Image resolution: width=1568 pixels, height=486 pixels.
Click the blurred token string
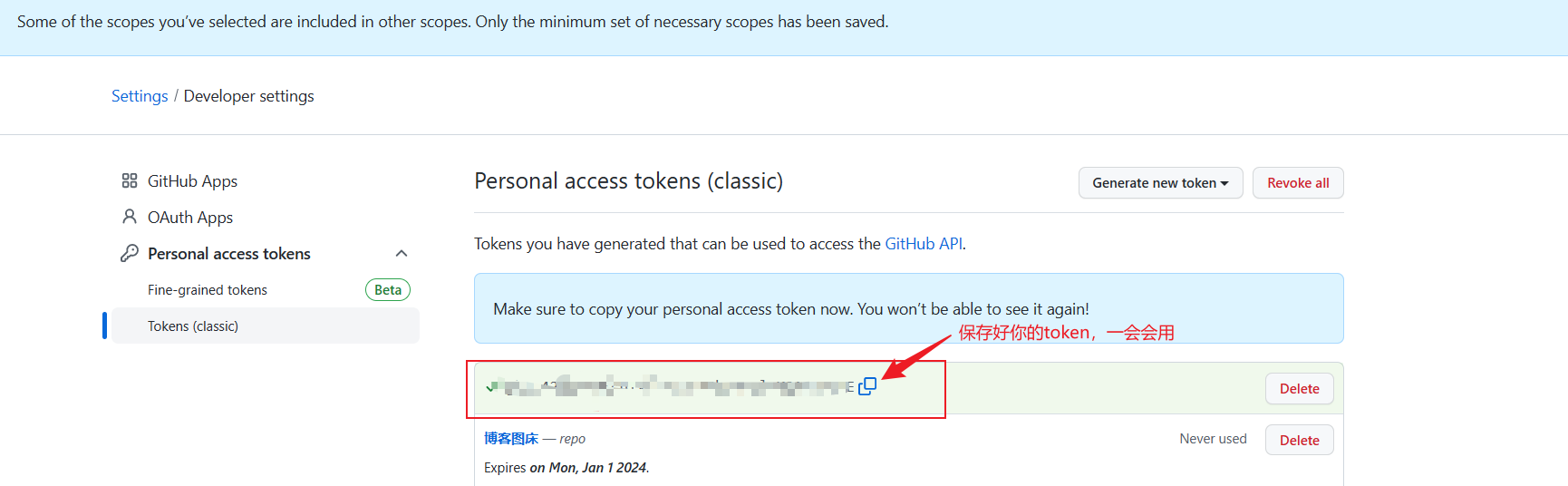coord(677,387)
